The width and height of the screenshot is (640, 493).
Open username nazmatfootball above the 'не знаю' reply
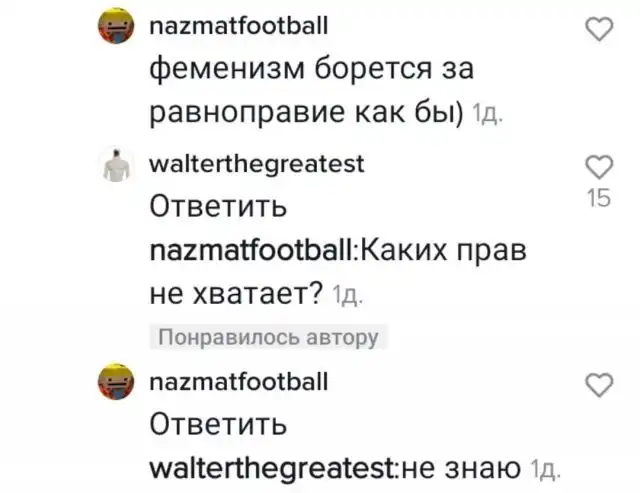tap(239, 382)
